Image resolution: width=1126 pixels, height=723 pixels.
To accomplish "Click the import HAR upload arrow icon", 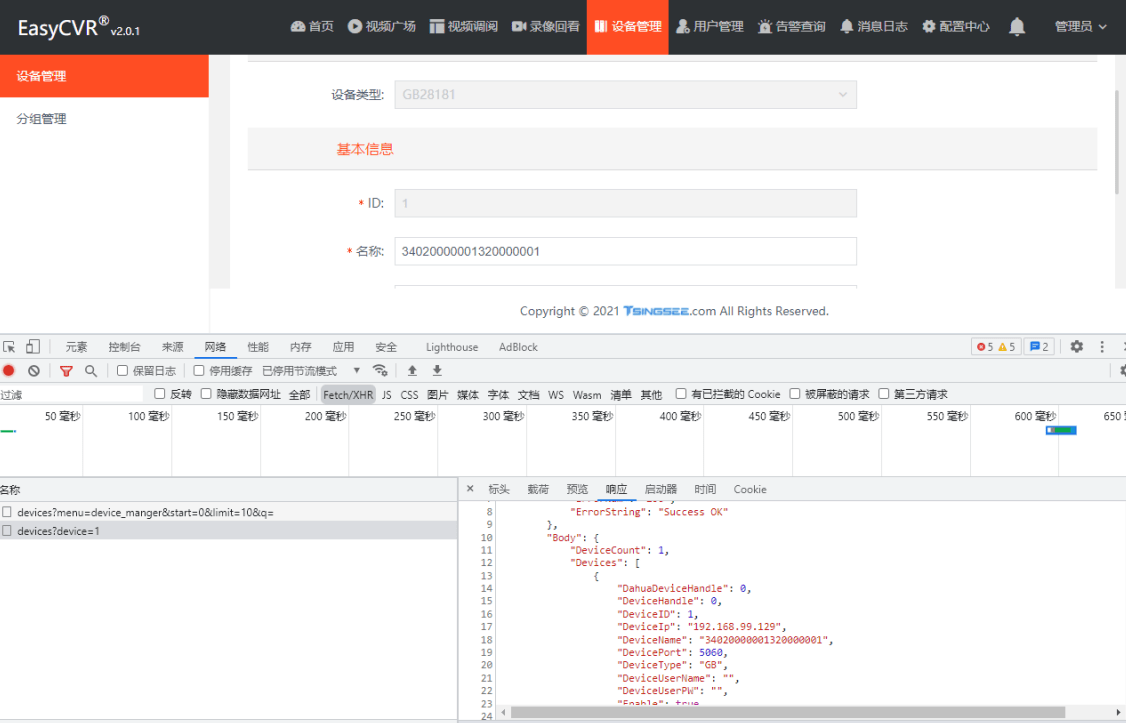I will point(412,371).
